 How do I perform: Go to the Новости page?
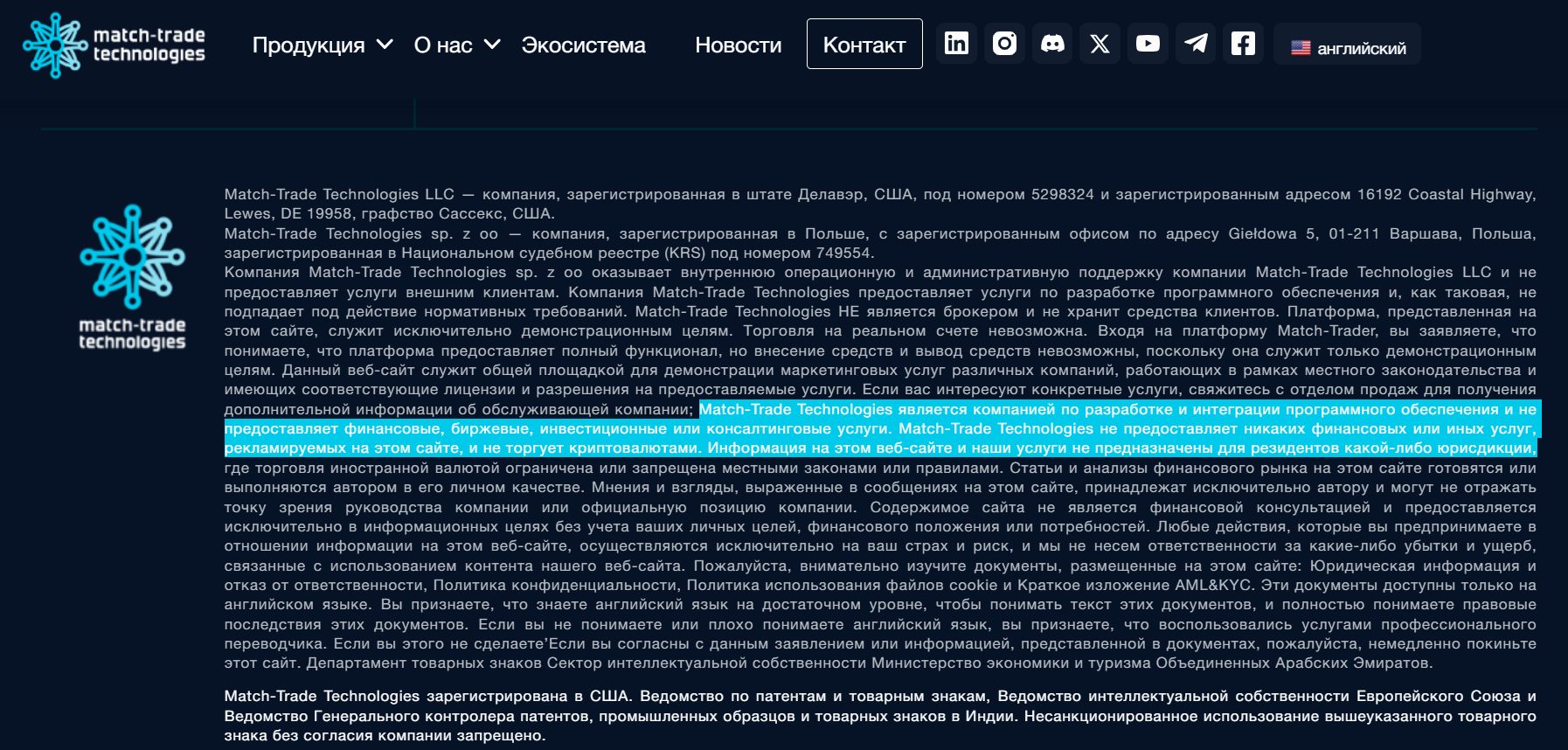click(739, 45)
